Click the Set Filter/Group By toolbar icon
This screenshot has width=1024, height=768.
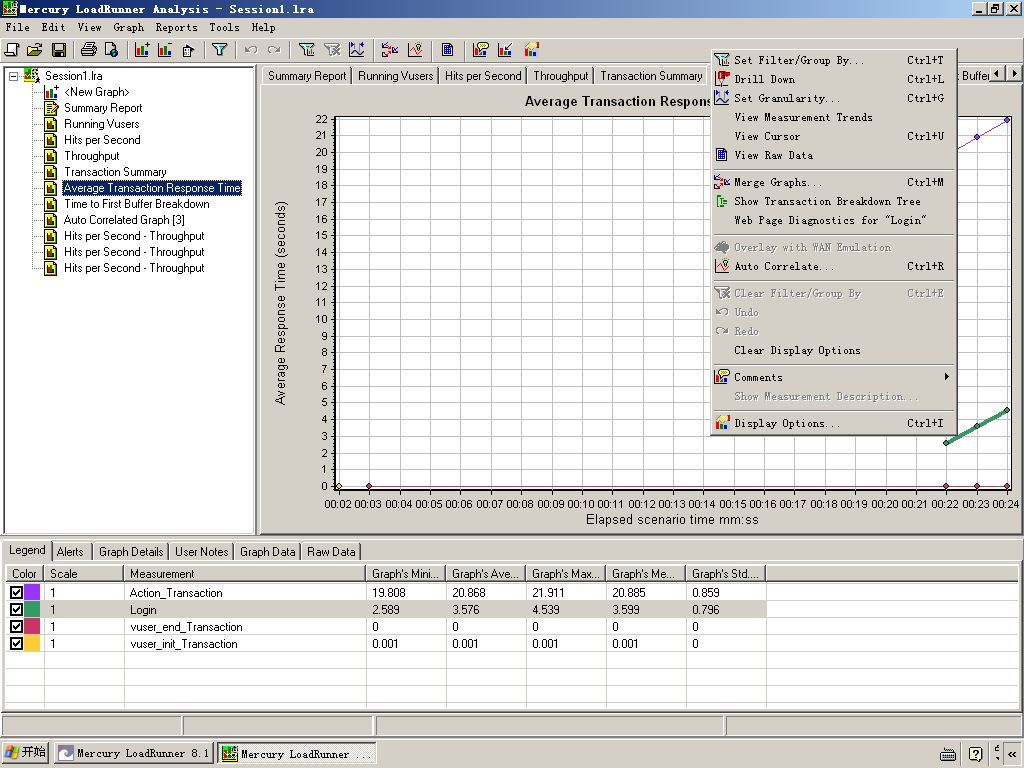[306, 50]
